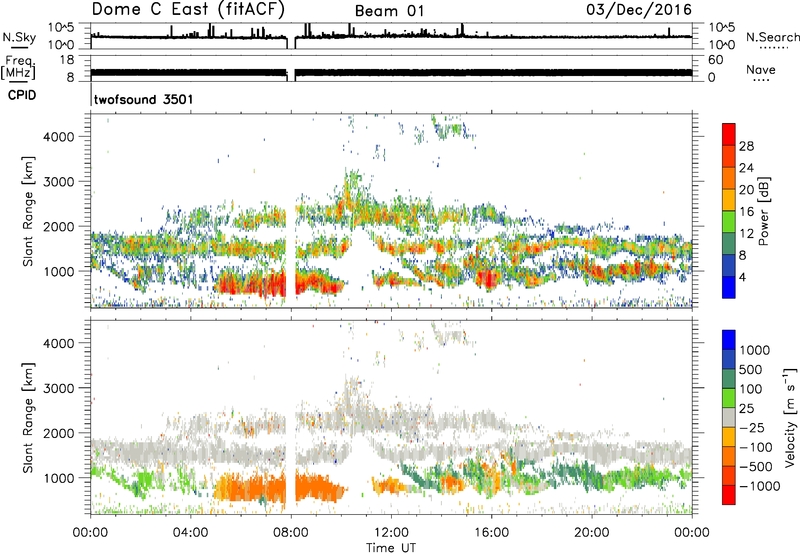Click the 'N.Search' legend label
The image size is (800, 554).
[772, 37]
